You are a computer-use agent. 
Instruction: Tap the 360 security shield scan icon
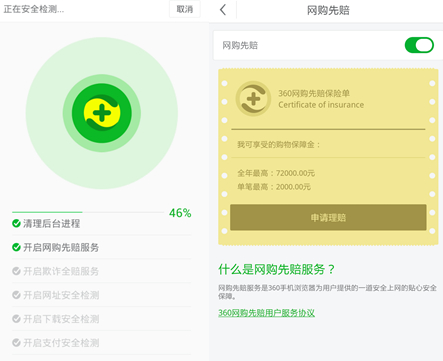point(102,113)
